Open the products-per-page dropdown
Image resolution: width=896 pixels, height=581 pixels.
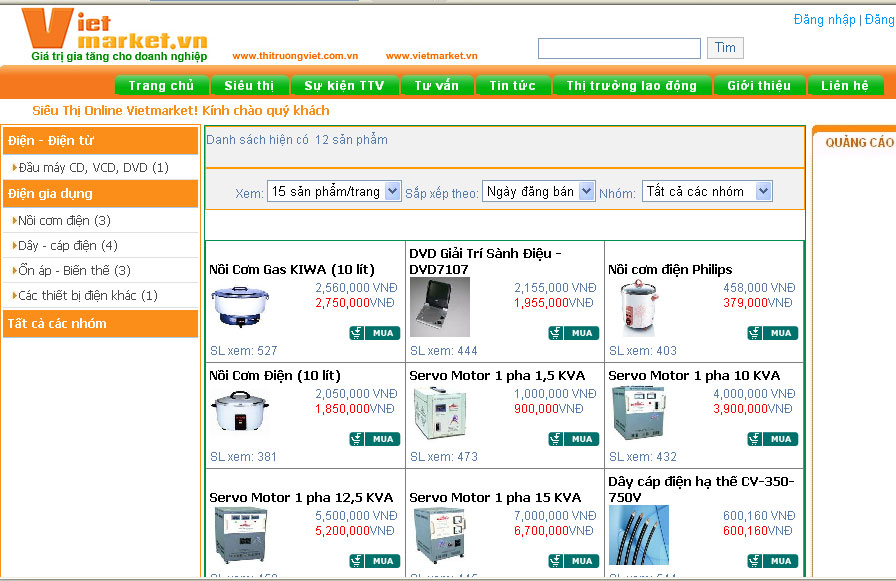click(x=334, y=191)
